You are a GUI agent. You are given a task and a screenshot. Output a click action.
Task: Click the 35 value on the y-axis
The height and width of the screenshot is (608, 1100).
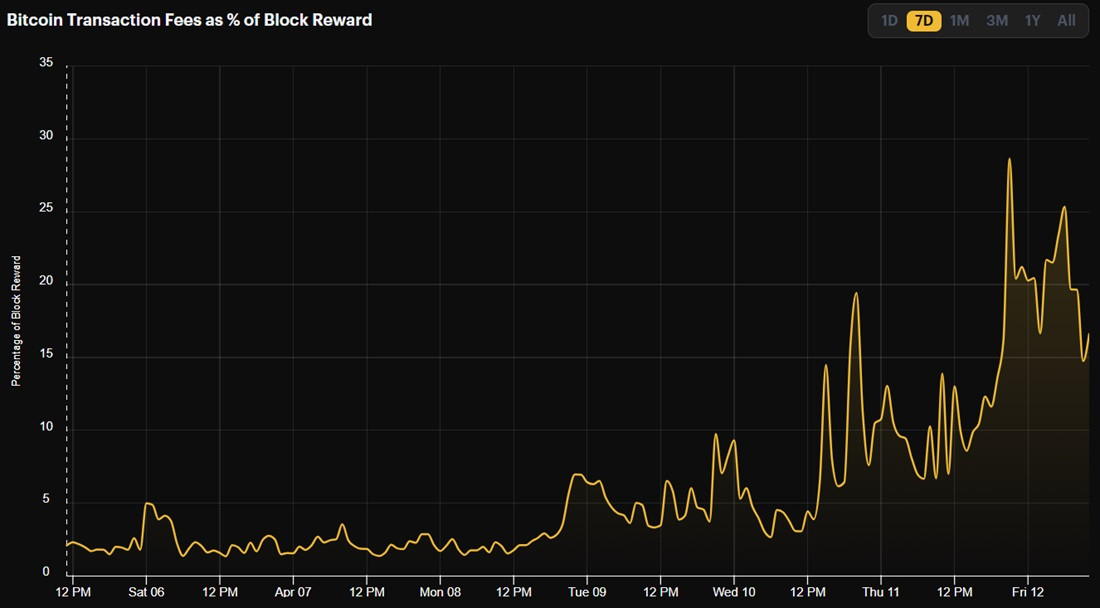click(46, 62)
